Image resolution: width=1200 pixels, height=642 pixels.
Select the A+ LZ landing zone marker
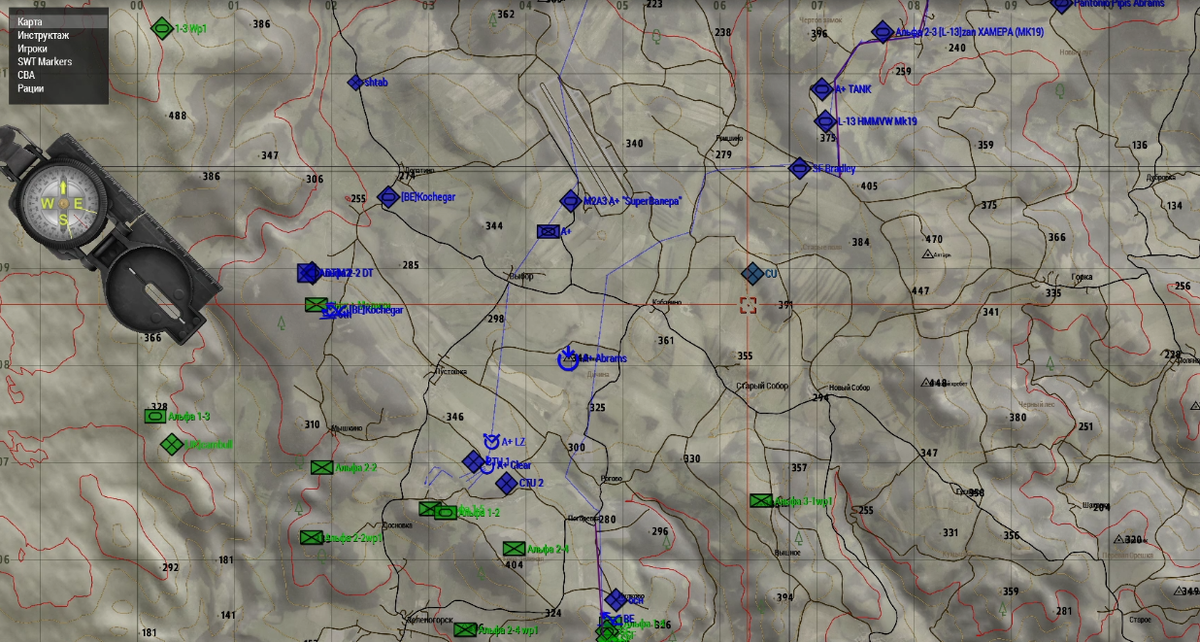coord(491,440)
